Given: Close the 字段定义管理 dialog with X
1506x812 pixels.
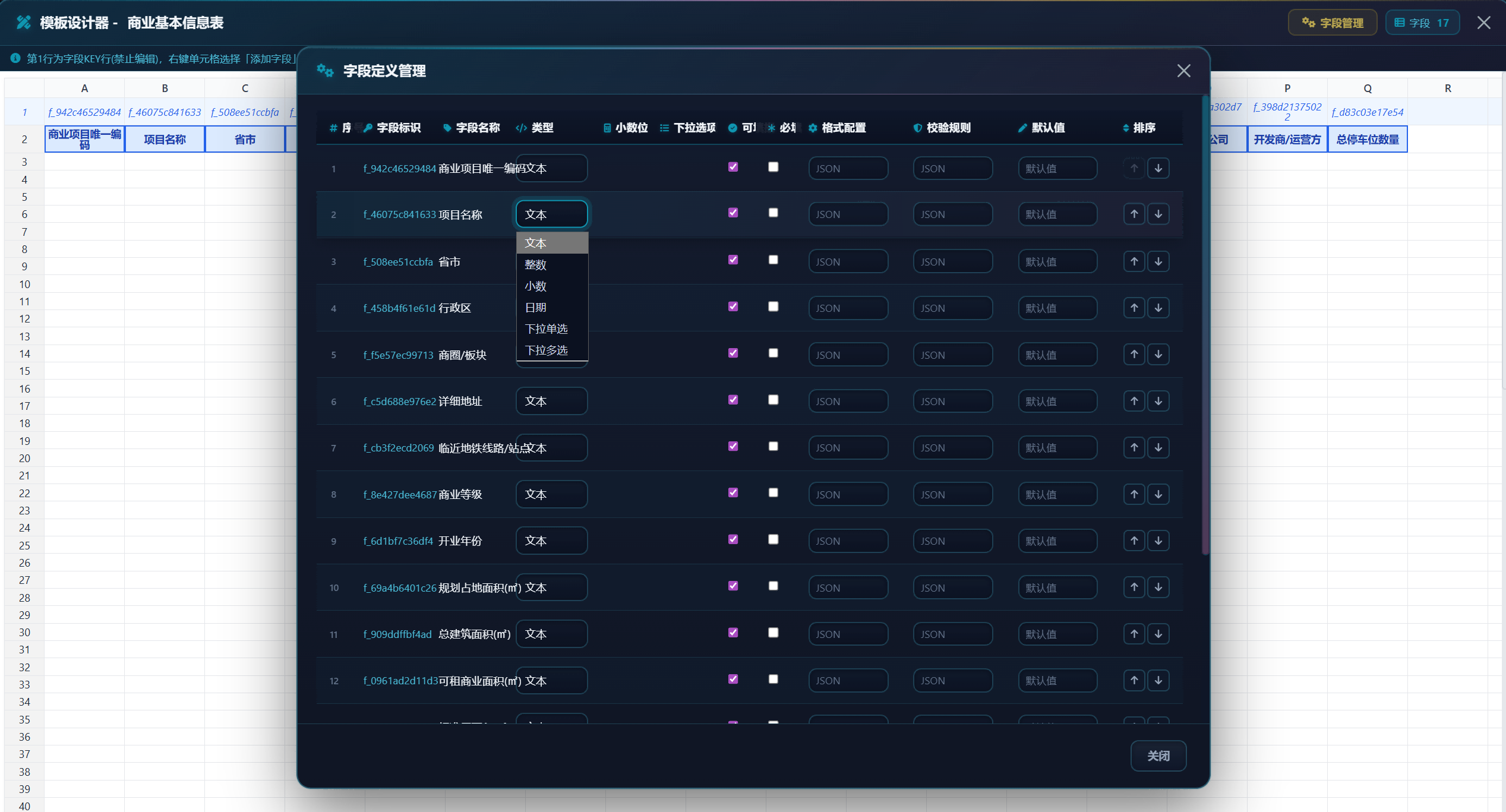Looking at the screenshot, I should [1183, 71].
